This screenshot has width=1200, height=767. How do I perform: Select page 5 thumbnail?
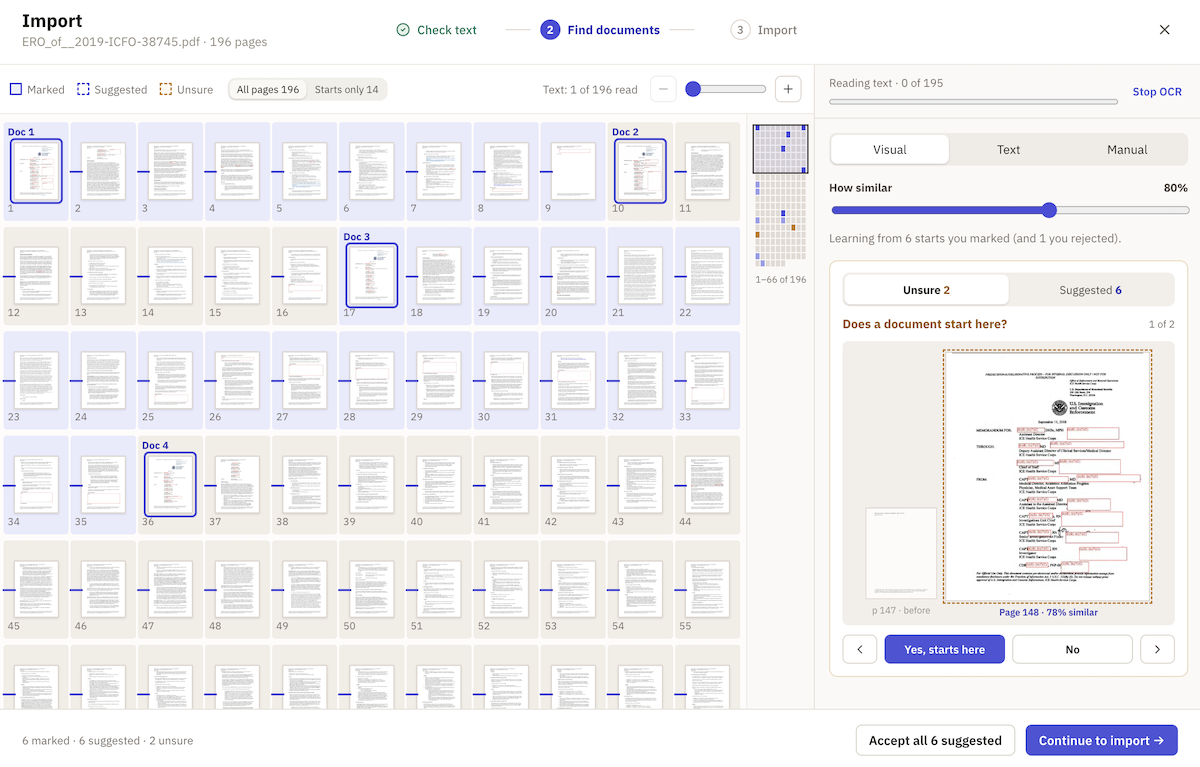[305, 171]
